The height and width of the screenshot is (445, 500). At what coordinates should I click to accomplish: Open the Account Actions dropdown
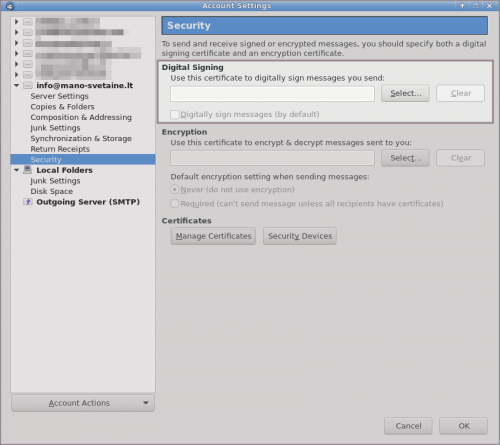point(83,403)
